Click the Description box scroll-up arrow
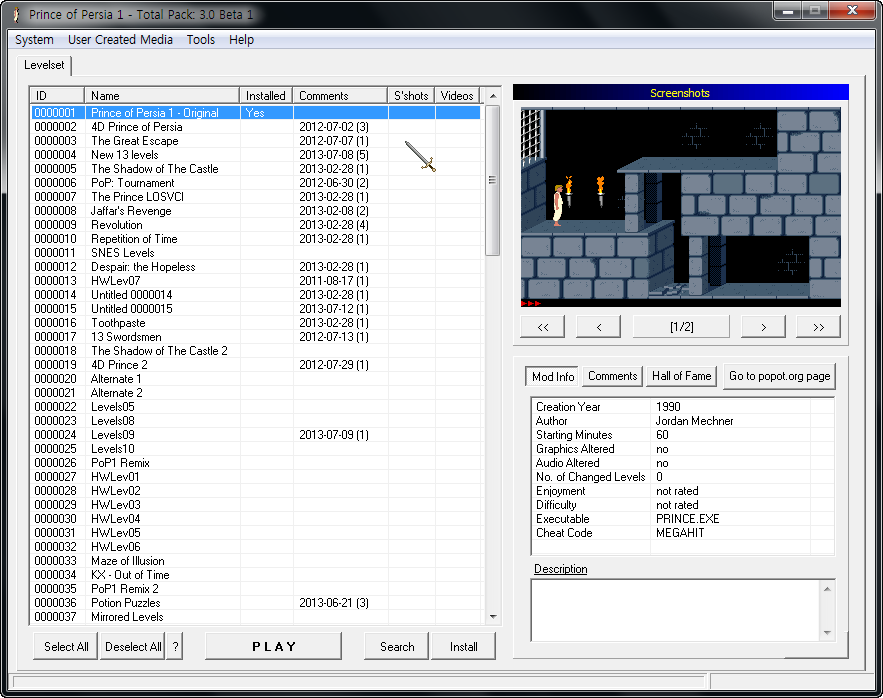 [x=827, y=589]
